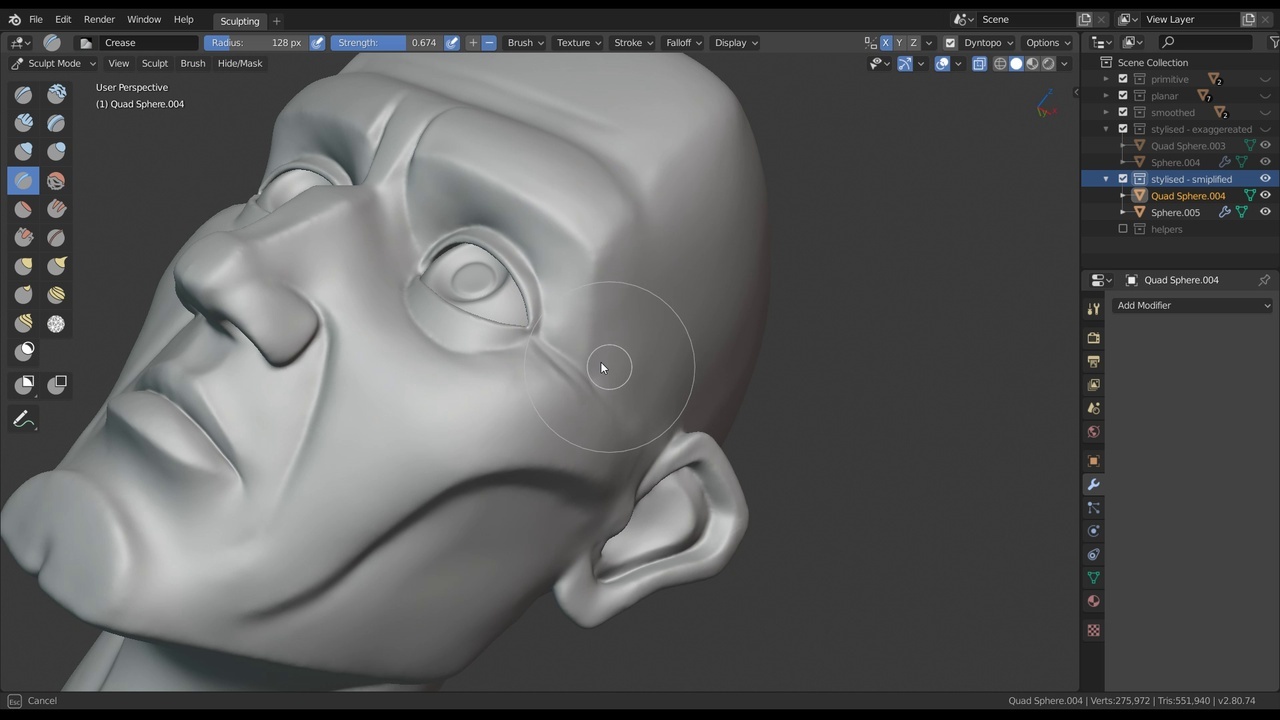Select the Mask brush tool
The height and width of the screenshot is (720, 1280).
[x=23, y=350]
